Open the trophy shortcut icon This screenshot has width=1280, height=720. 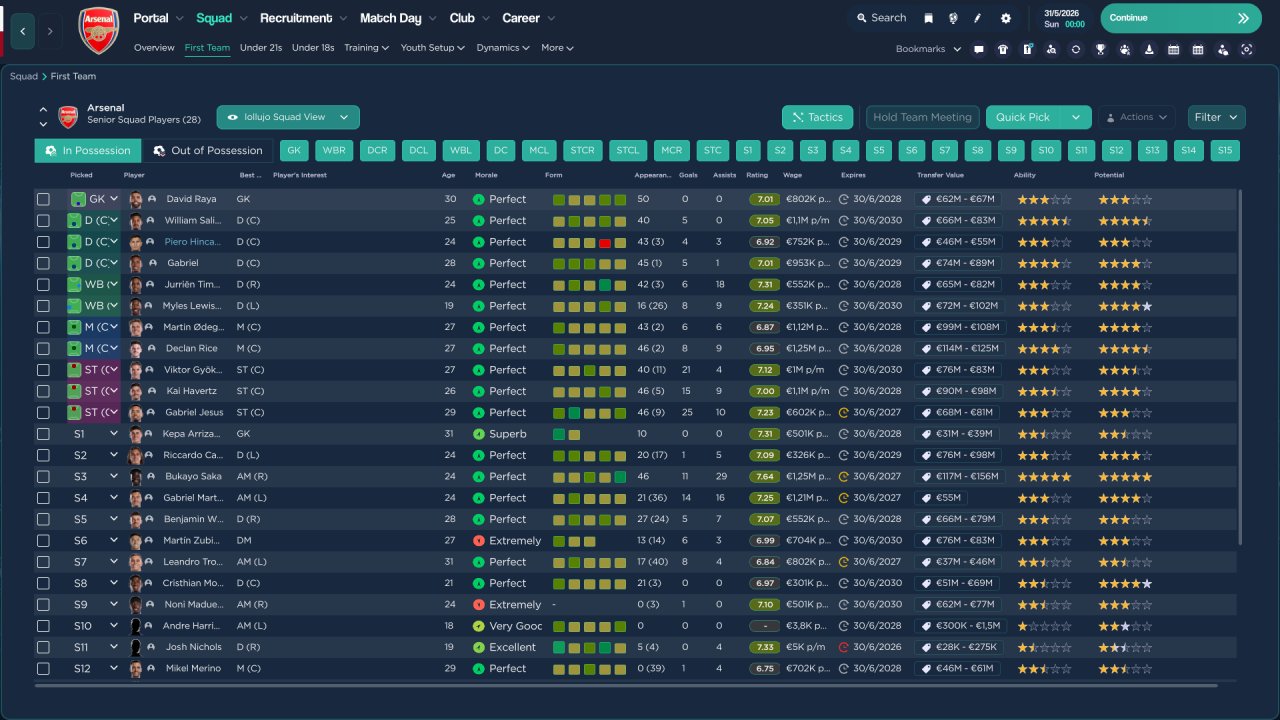tap(1100, 49)
